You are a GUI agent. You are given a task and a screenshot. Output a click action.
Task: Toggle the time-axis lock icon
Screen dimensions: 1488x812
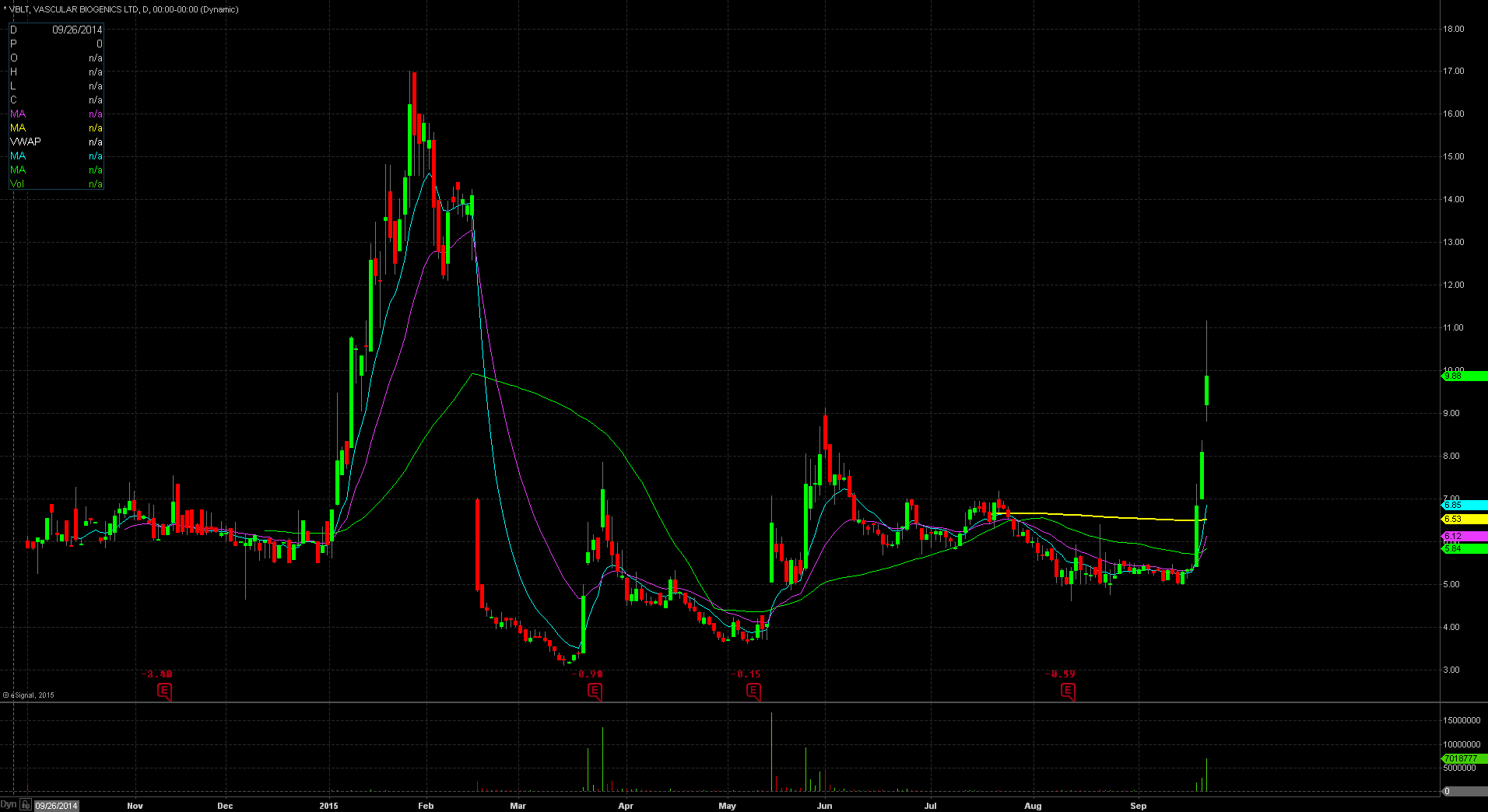pyautogui.click(x=26, y=805)
